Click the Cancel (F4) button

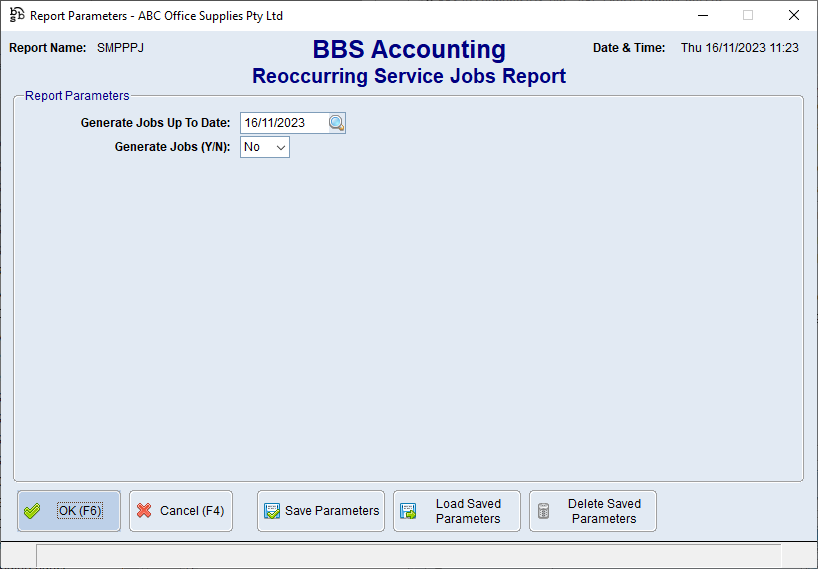pyautogui.click(x=181, y=511)
